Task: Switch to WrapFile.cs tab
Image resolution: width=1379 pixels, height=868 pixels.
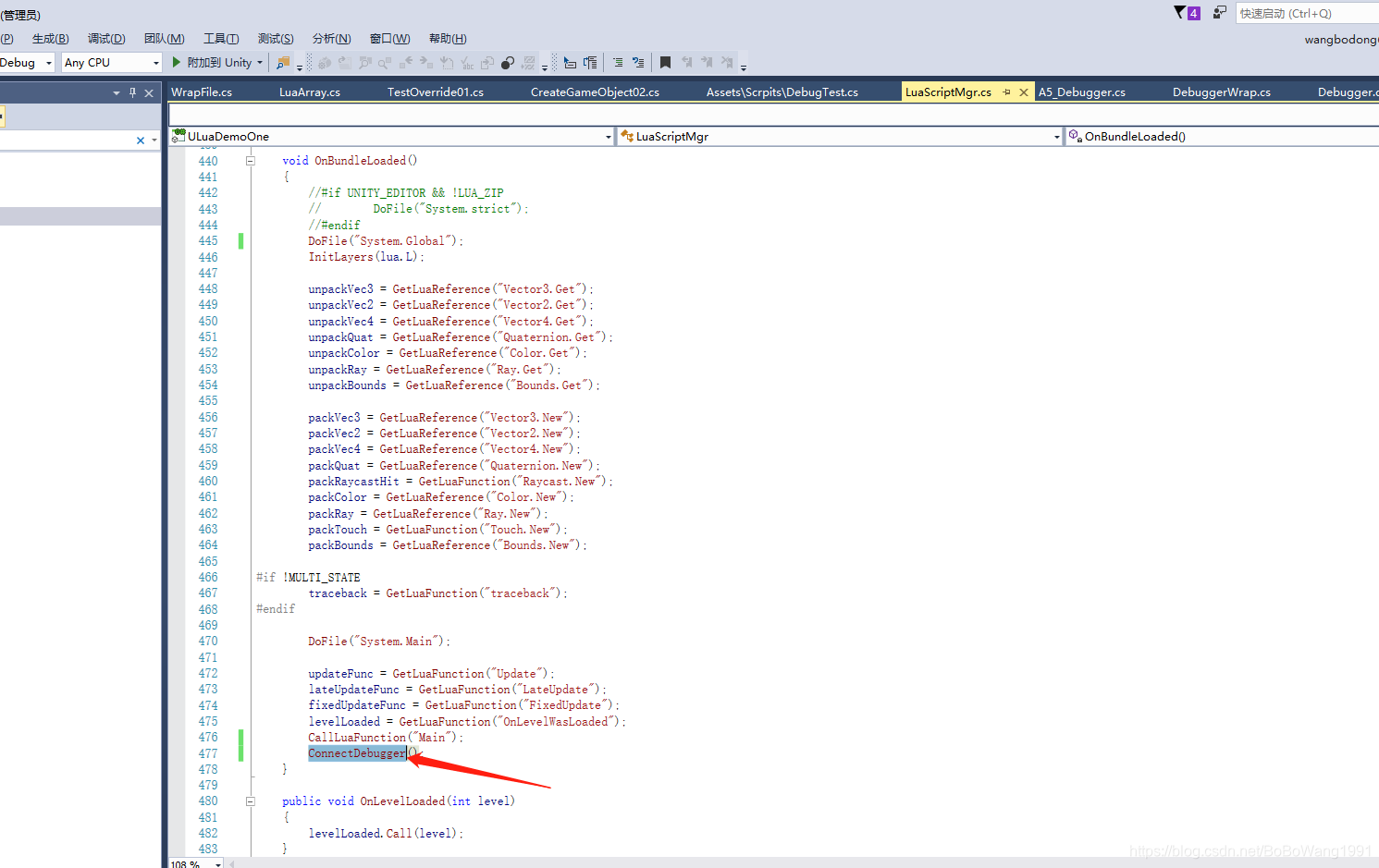Action: tap(202, 92)
